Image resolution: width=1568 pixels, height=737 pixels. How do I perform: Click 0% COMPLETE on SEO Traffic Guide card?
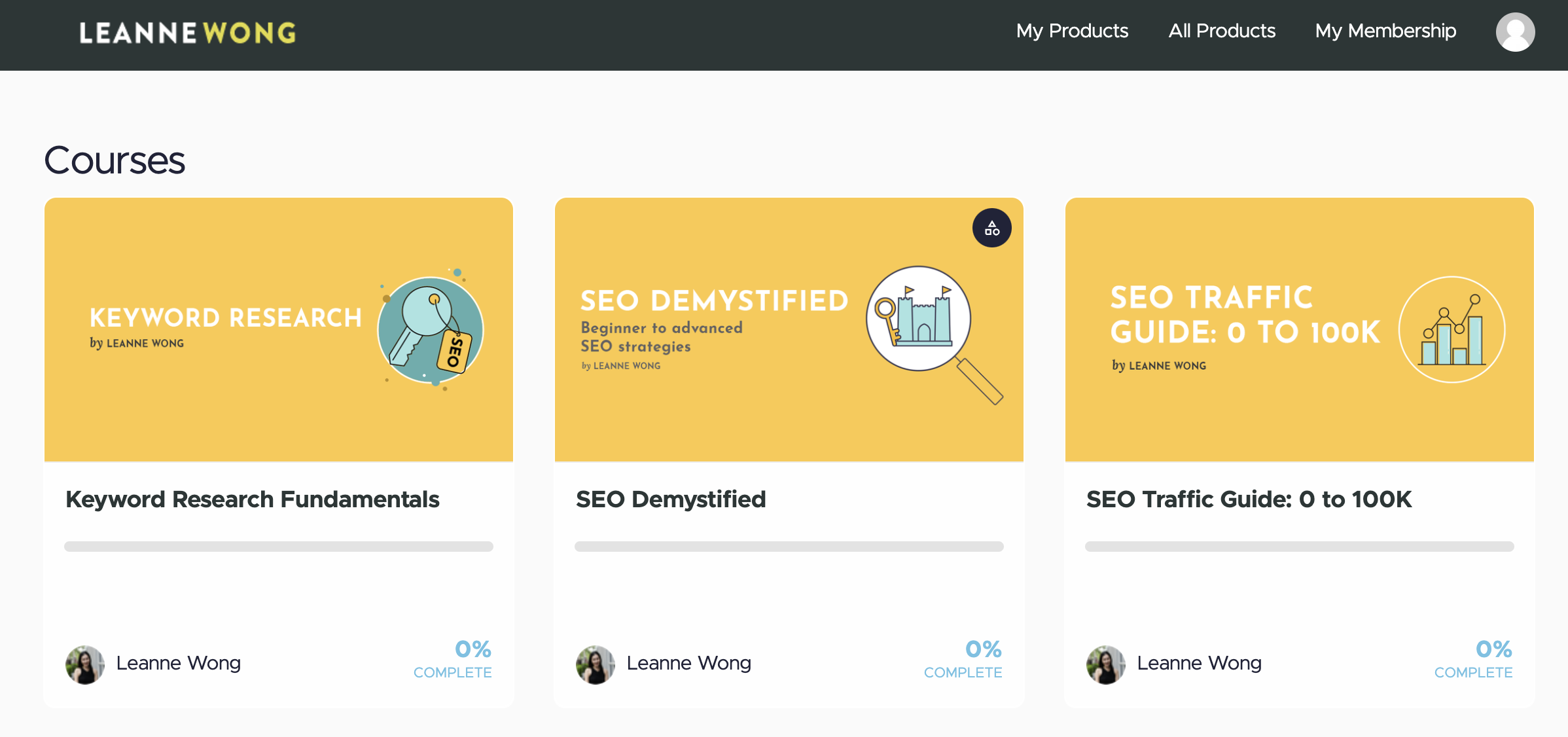1474,659
